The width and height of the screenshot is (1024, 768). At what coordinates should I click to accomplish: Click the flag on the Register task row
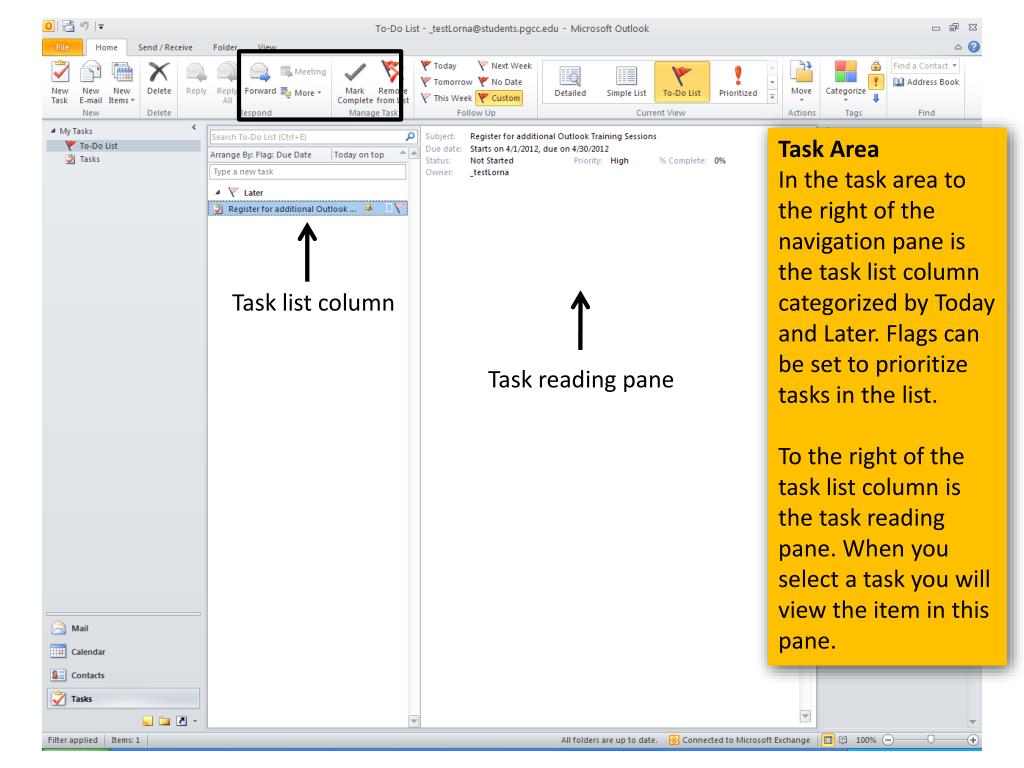click(399, 209)
